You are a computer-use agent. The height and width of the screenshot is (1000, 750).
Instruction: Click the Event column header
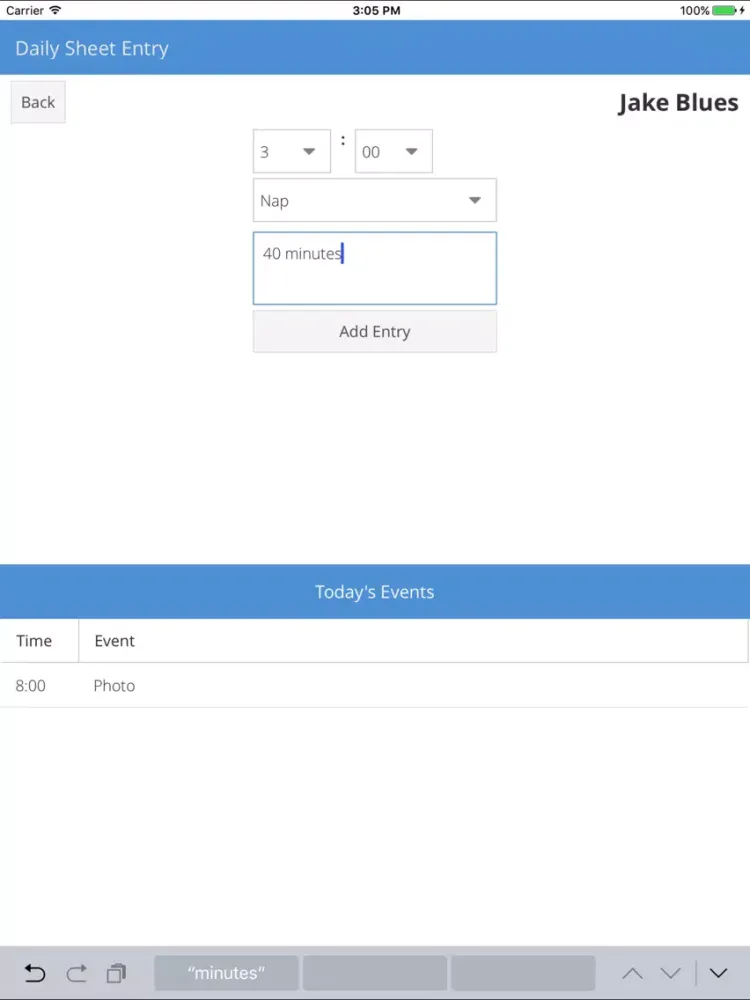click(114, 641)
